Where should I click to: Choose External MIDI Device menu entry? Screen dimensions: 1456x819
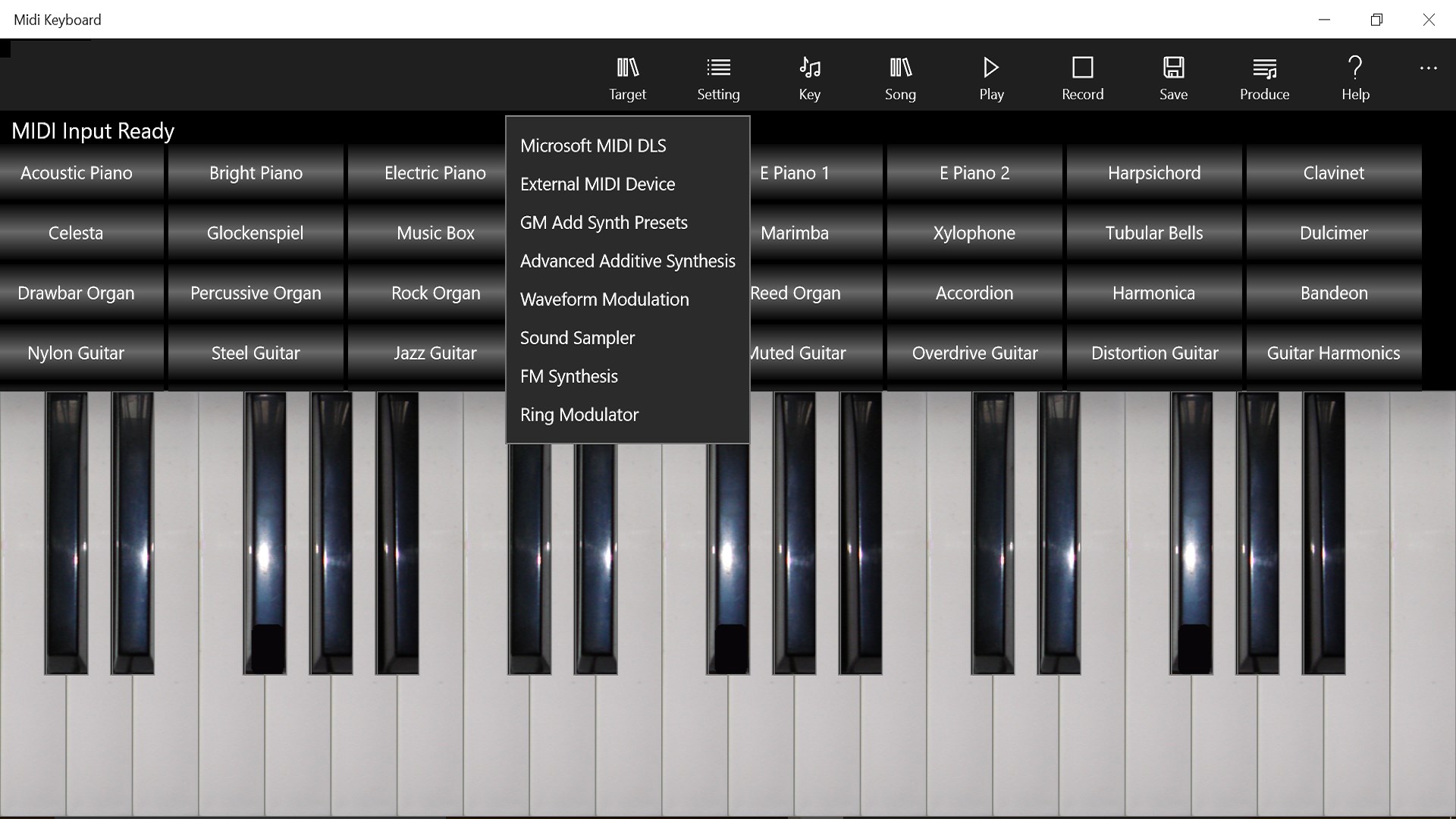pos(598,184)
